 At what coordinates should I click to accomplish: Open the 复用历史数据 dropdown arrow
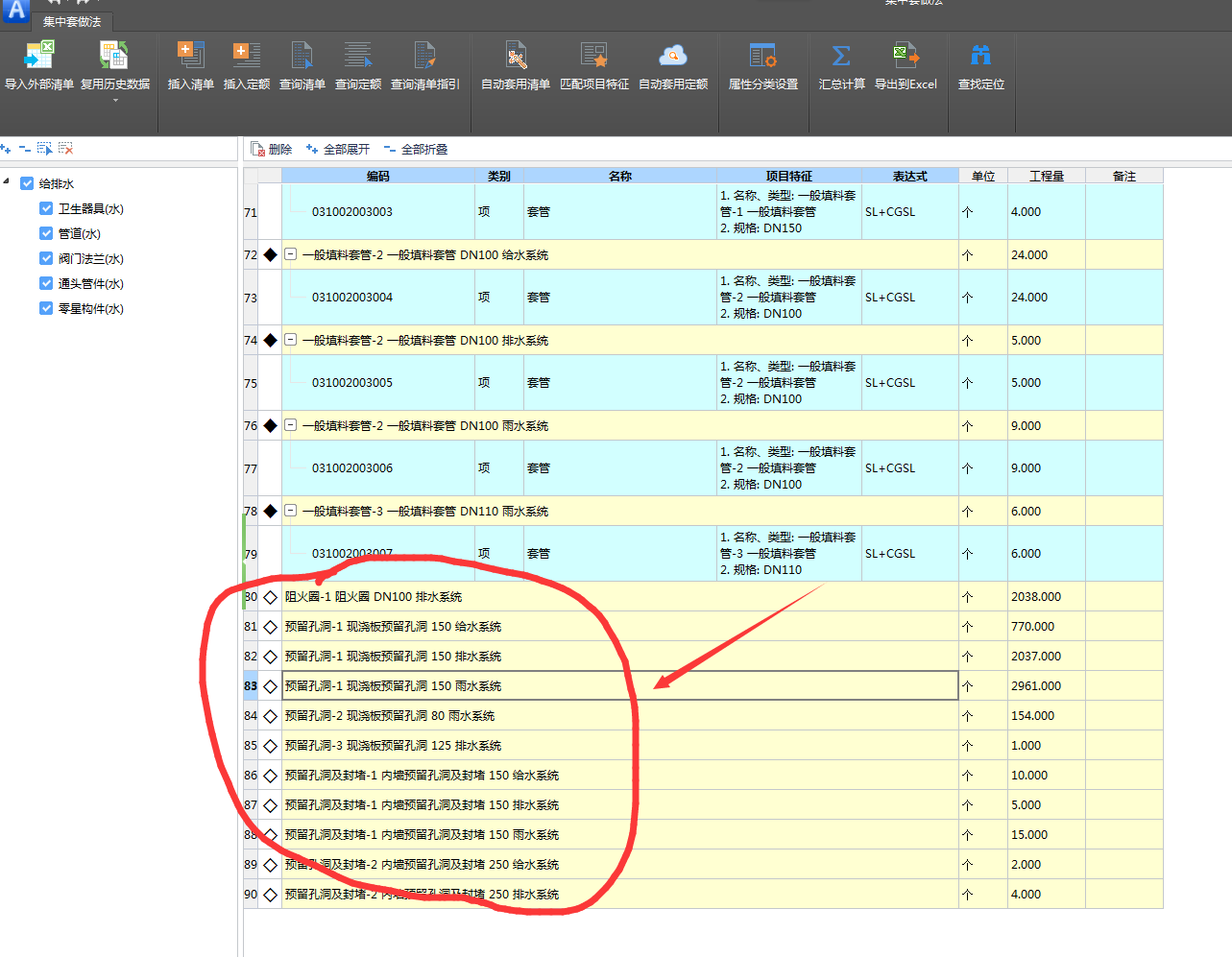pyautogui.click(x=115, y=100)
